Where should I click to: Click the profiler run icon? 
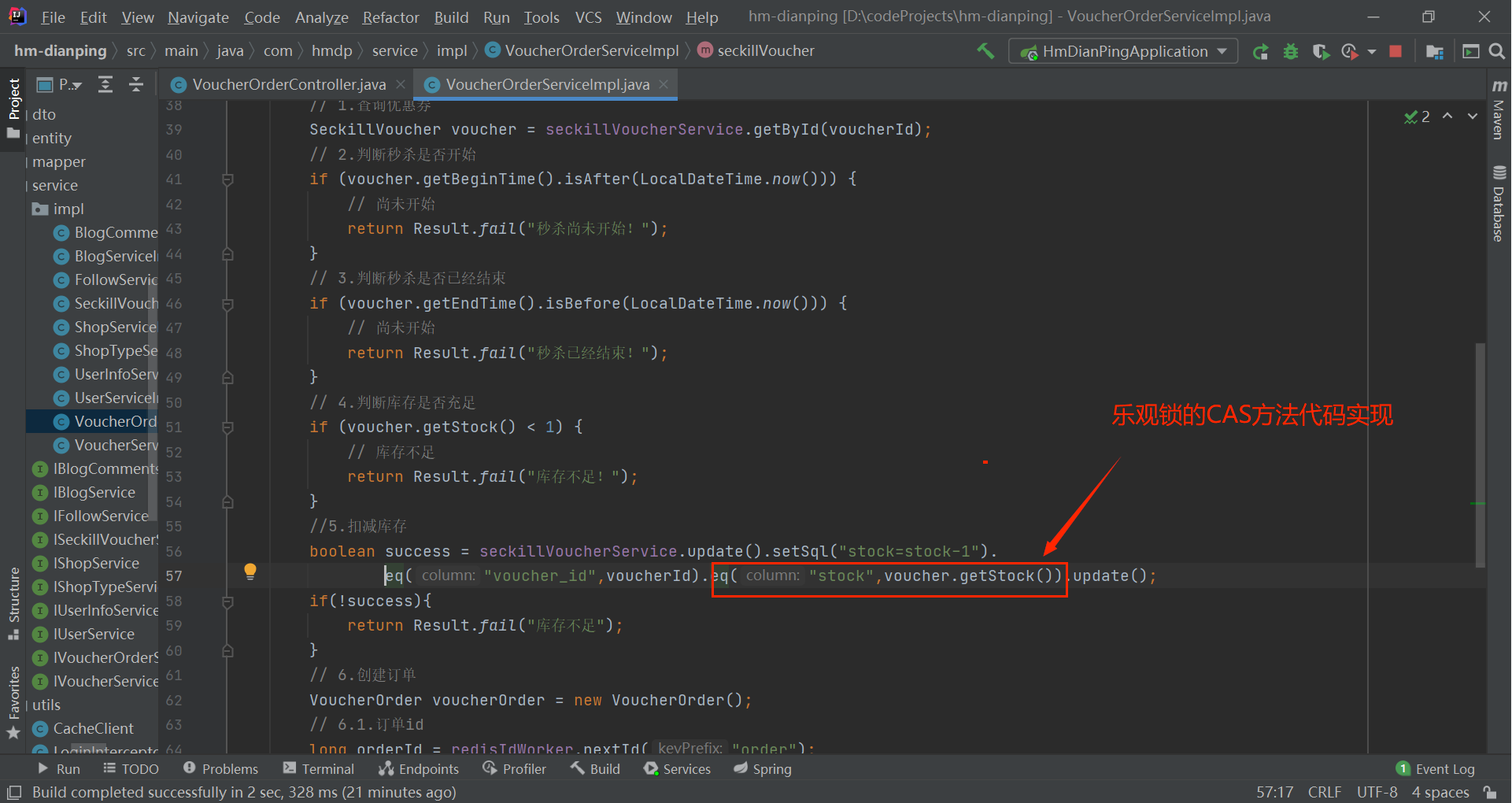click(1350, 51)
